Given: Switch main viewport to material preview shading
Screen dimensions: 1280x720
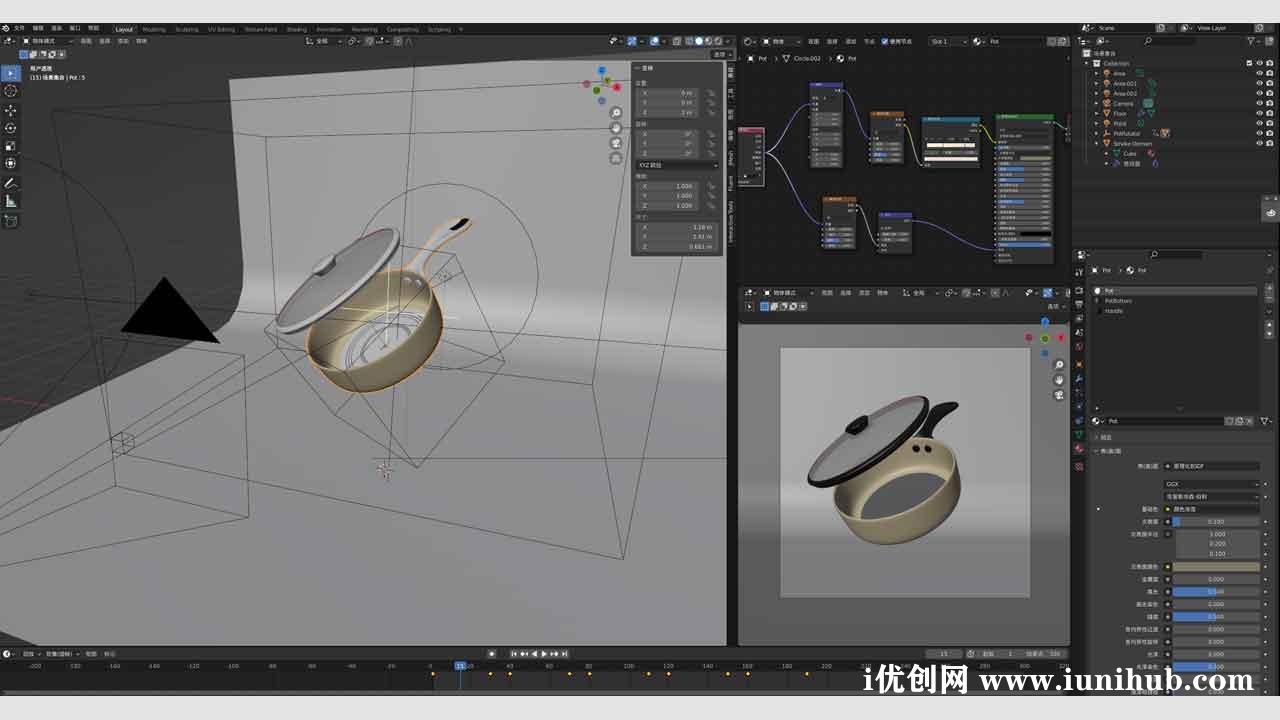Looking at the screenshot, I should [708, 41].
